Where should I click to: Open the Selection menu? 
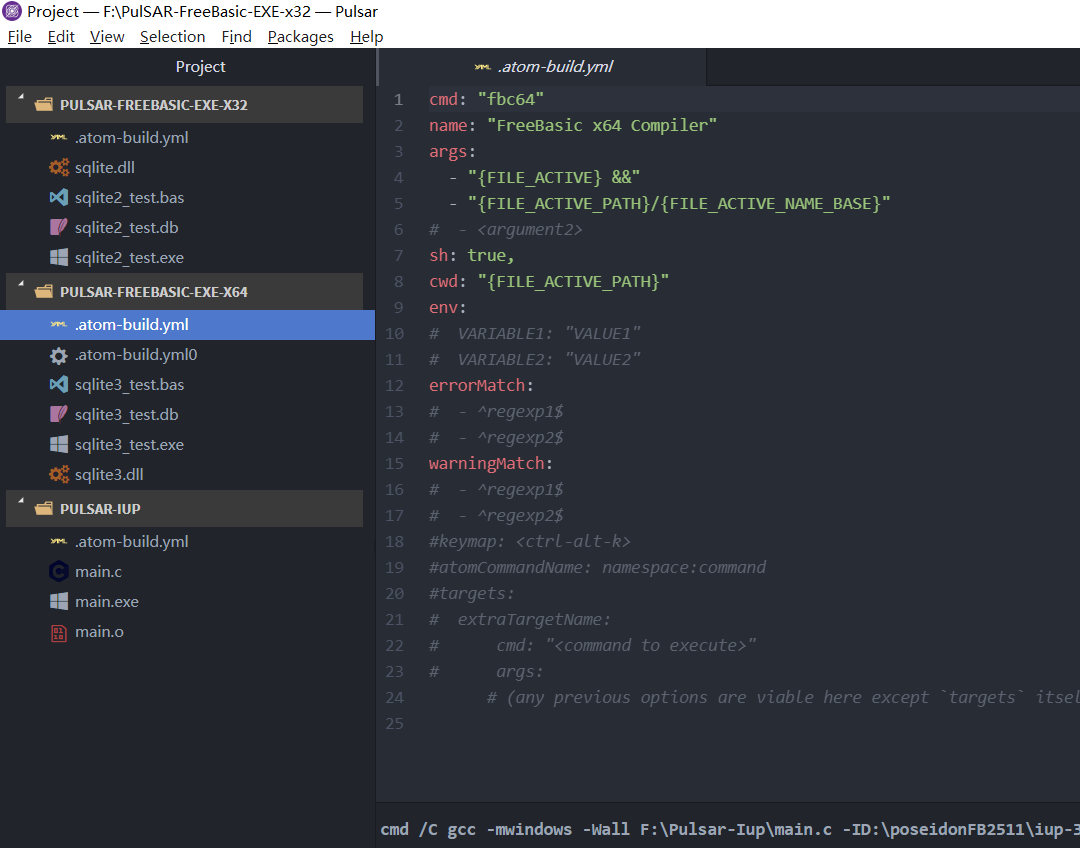(172, 37)
